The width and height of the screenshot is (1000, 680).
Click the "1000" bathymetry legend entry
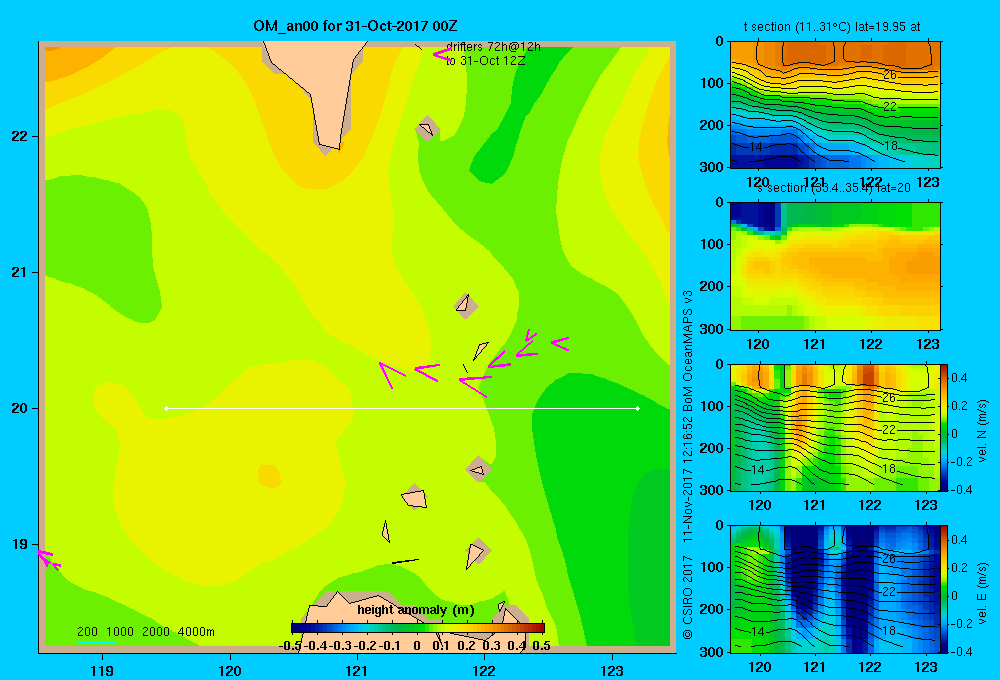click(120, 632)
